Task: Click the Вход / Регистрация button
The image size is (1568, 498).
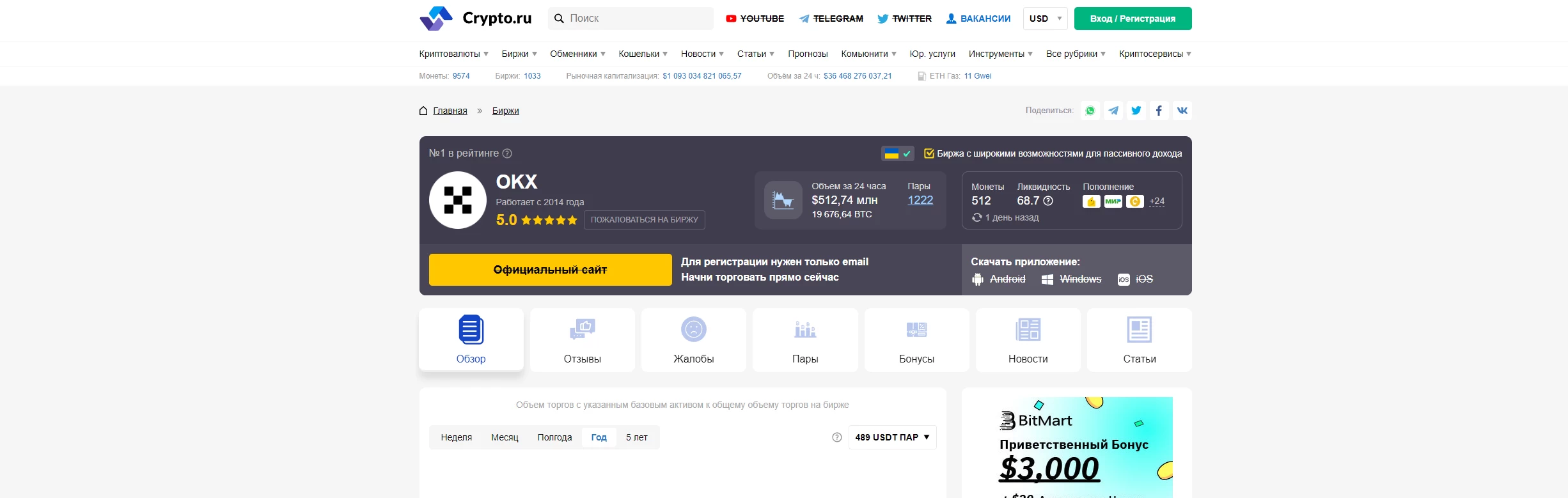Action: click(1133, 19)
